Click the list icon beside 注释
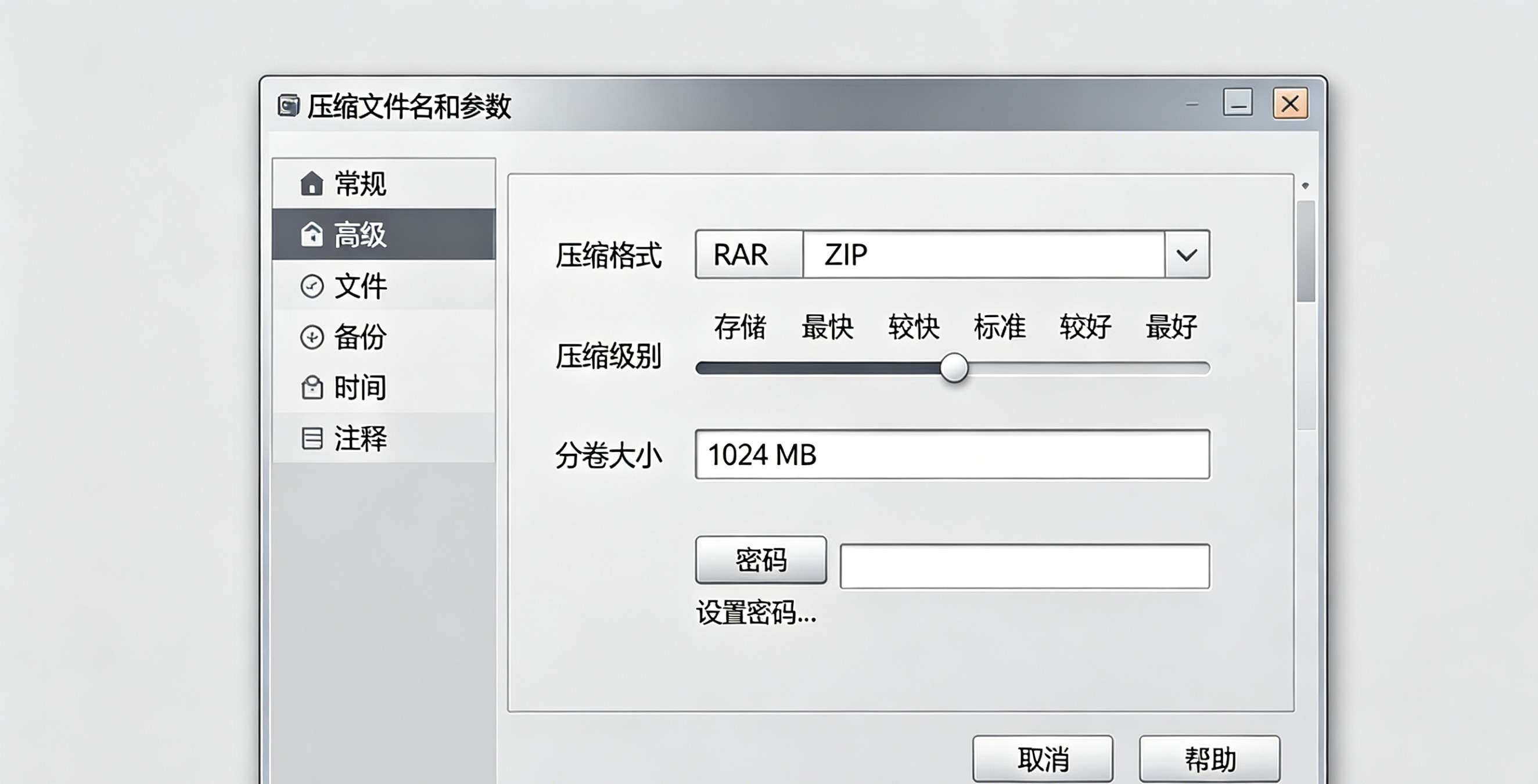 pos(312,438)
